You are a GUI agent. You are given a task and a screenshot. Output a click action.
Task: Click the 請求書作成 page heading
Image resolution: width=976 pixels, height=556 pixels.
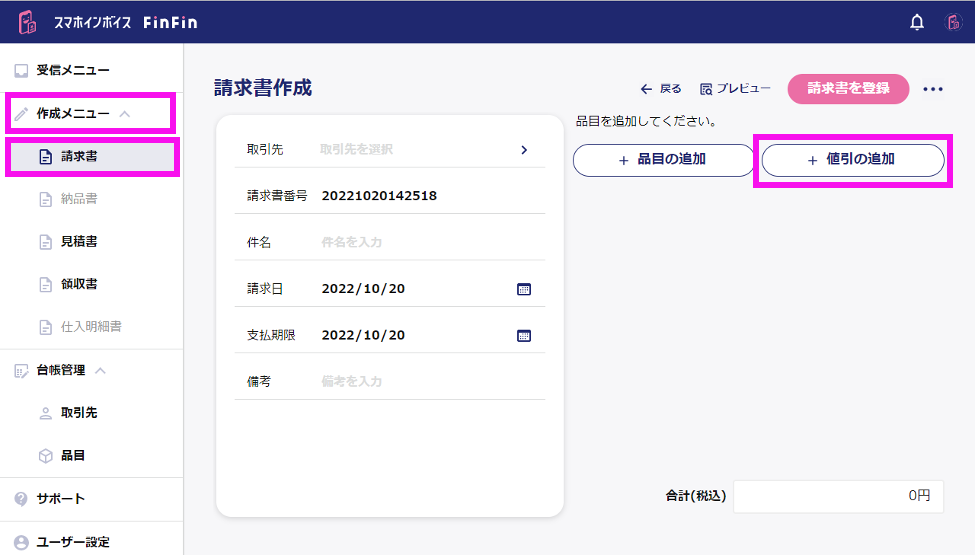point(263,88)
